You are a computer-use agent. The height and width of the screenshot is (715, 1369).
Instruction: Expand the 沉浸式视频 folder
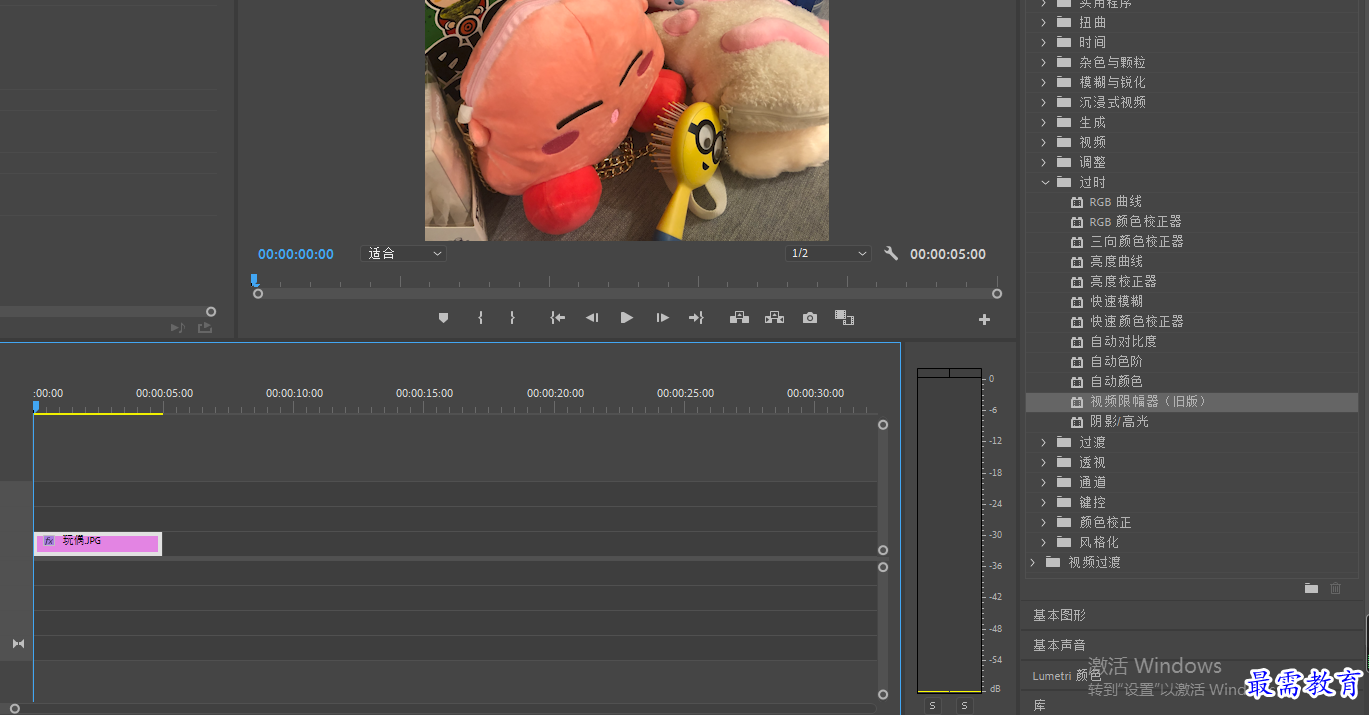(x=1043, y=102)
